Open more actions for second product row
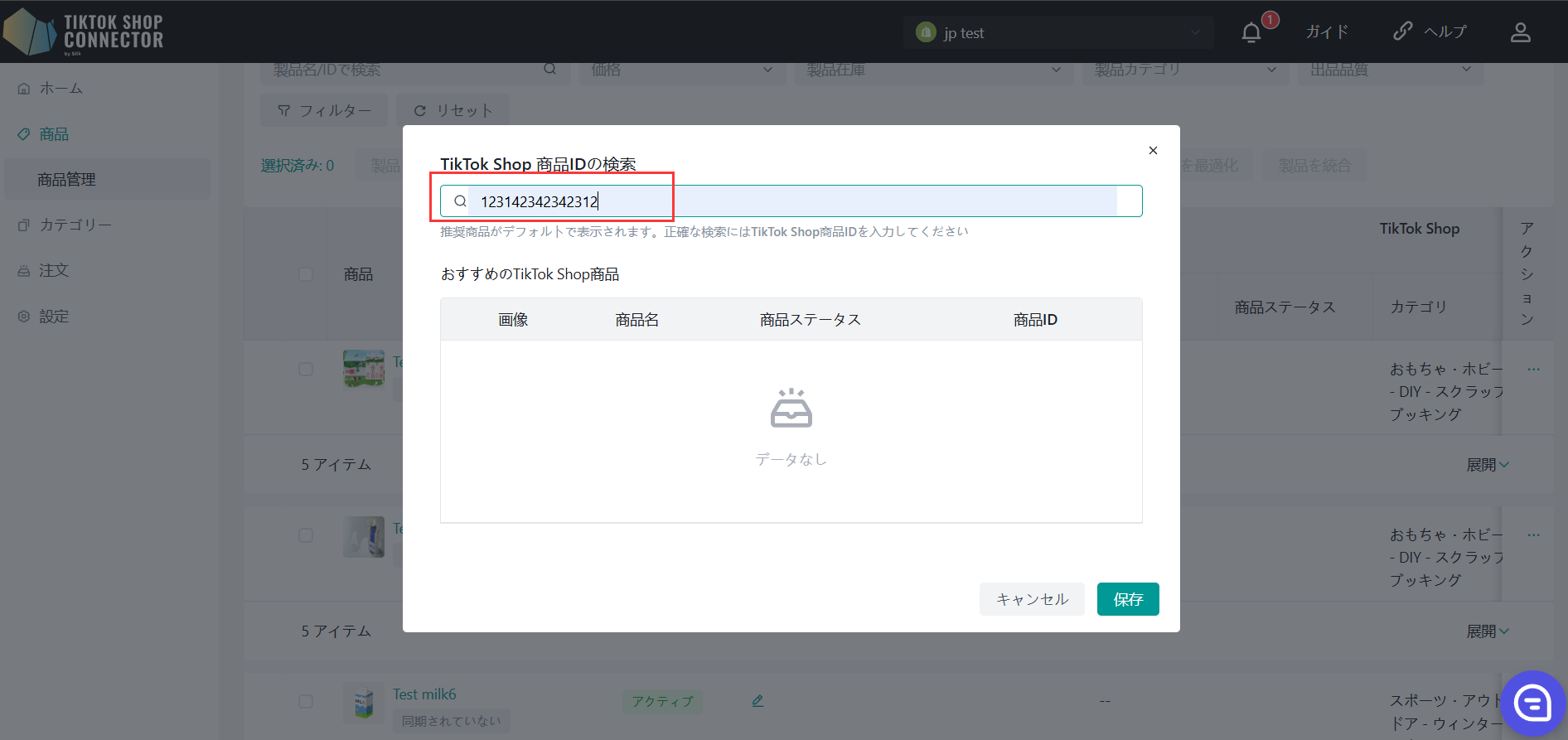The width and height of the screenshot is (1568, 740). pyautogui.click(x=1534, y=534)
